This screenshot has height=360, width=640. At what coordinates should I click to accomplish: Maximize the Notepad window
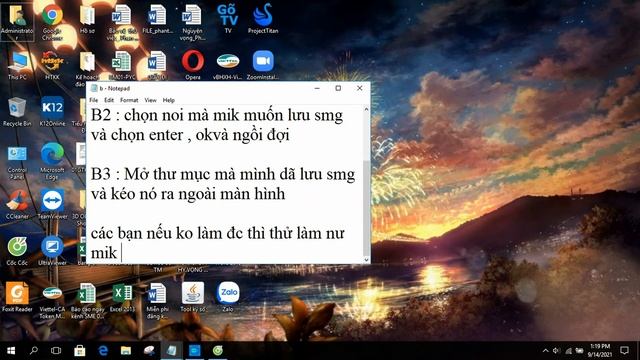click(x=338, y=88)
